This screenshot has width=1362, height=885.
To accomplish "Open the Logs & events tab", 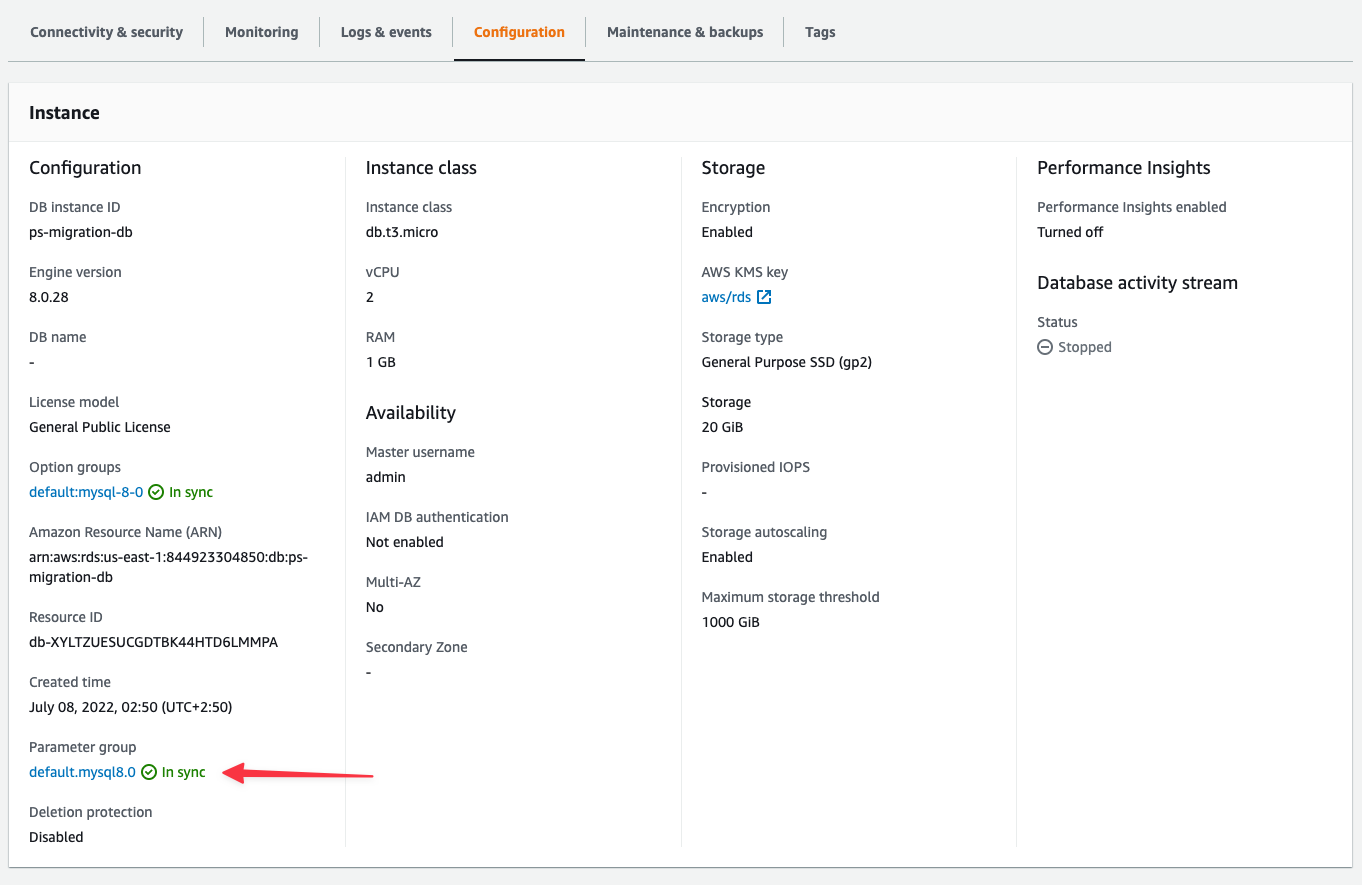I will (386, 31).
